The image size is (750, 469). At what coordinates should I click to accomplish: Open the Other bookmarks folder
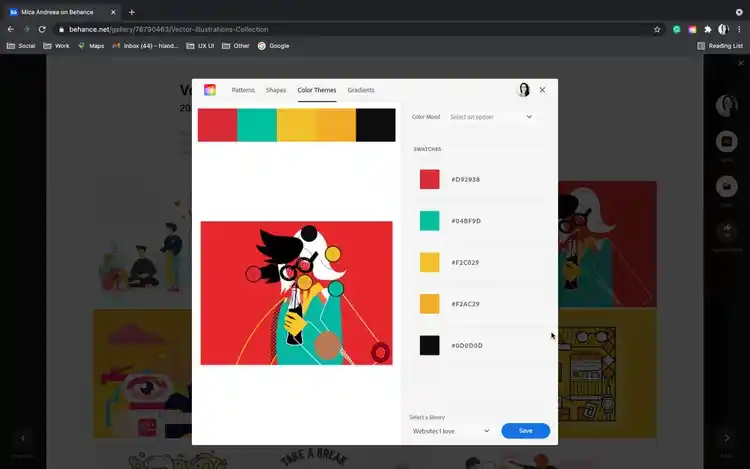[x=236, y=46]
